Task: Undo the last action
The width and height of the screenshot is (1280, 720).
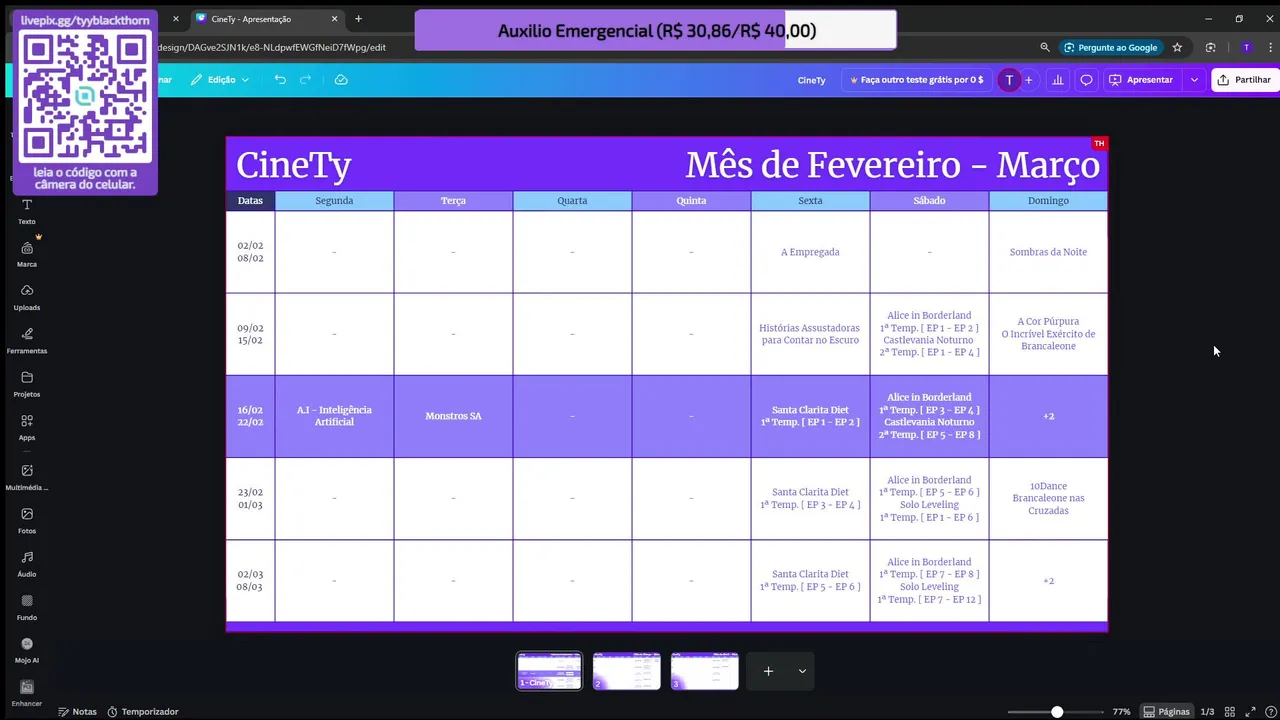Action: coord(280,80)
